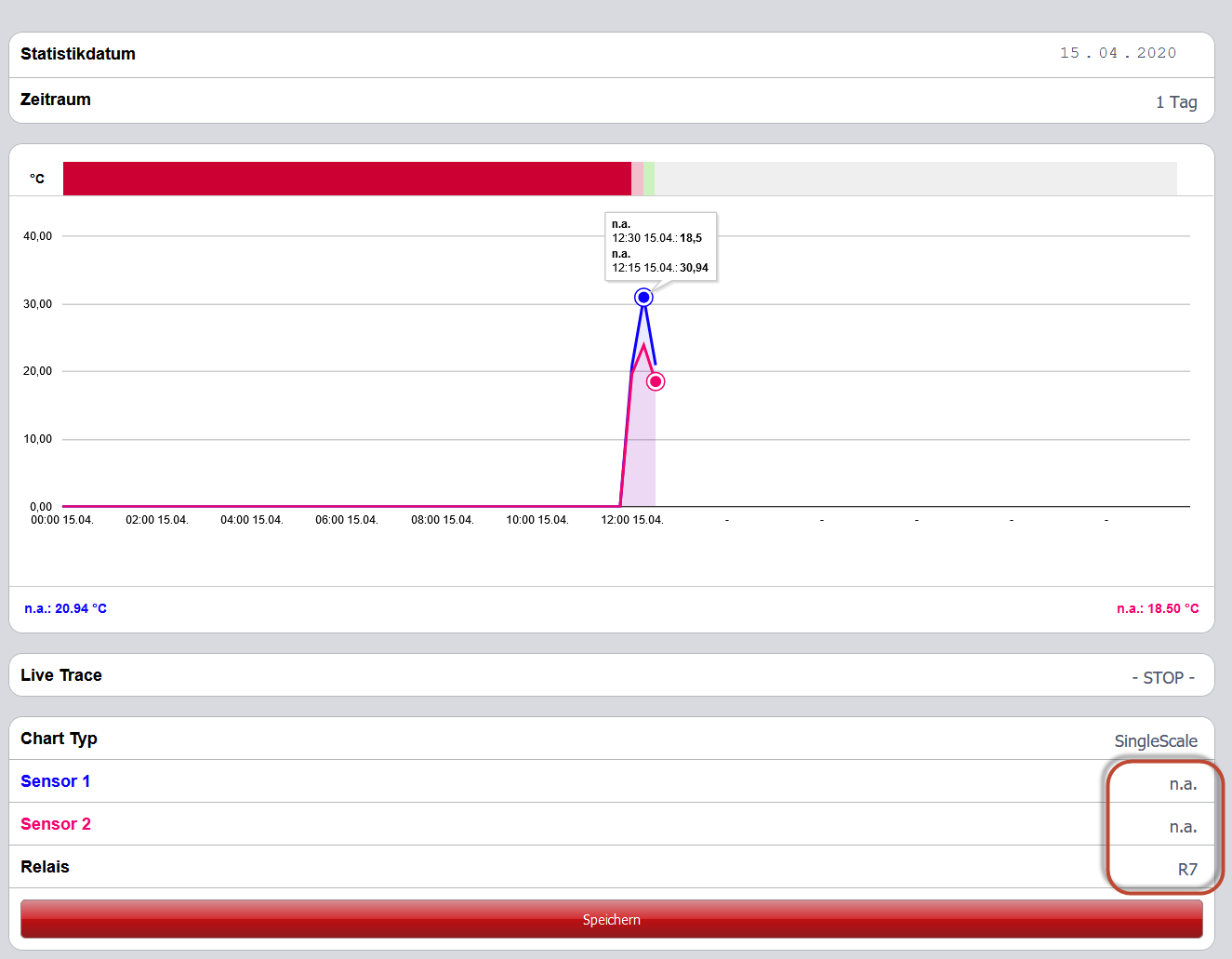Click the Zeitraum label
Screen dimensions: 1232x959
tap(56, 100)
